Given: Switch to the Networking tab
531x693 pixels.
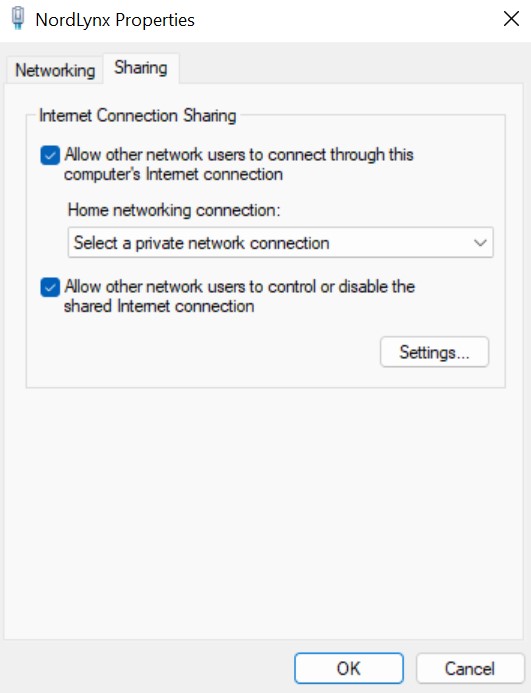Looking at the screenshot, I should (x=55, y=70).
